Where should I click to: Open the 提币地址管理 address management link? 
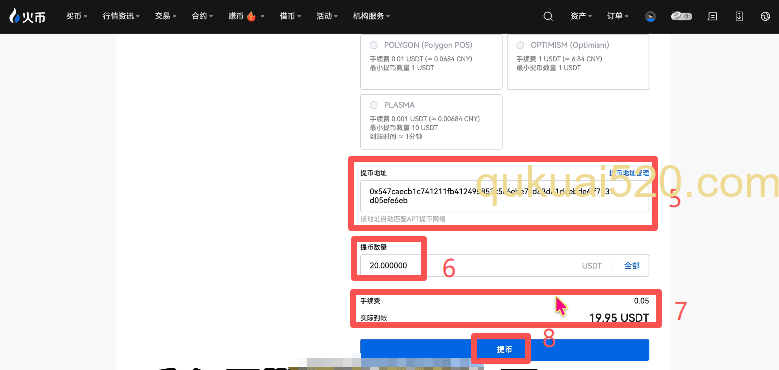tap(629, 173)
